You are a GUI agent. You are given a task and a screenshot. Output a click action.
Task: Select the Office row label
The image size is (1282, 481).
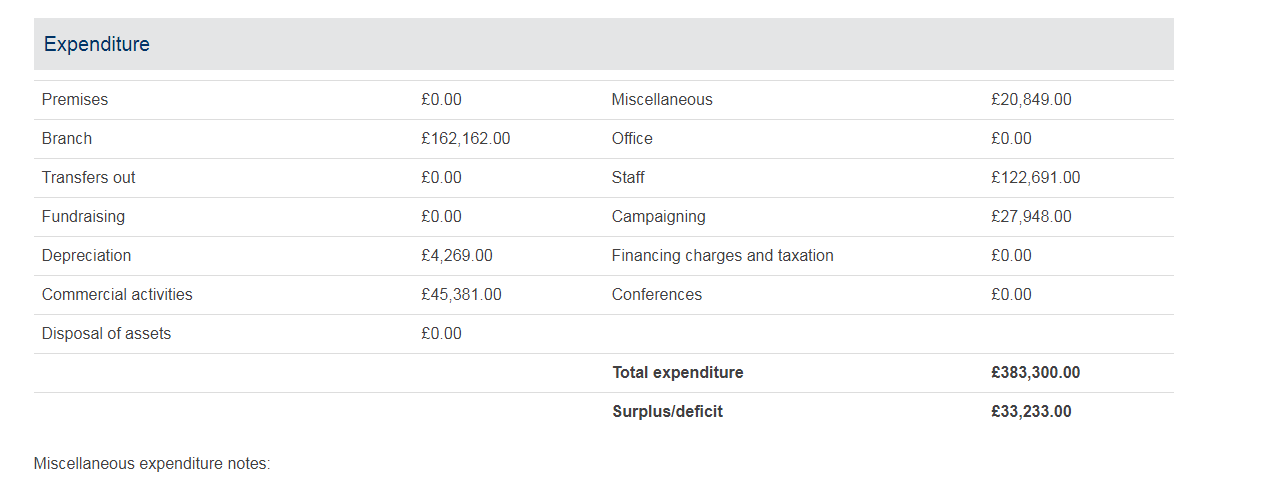coord(632,139)
